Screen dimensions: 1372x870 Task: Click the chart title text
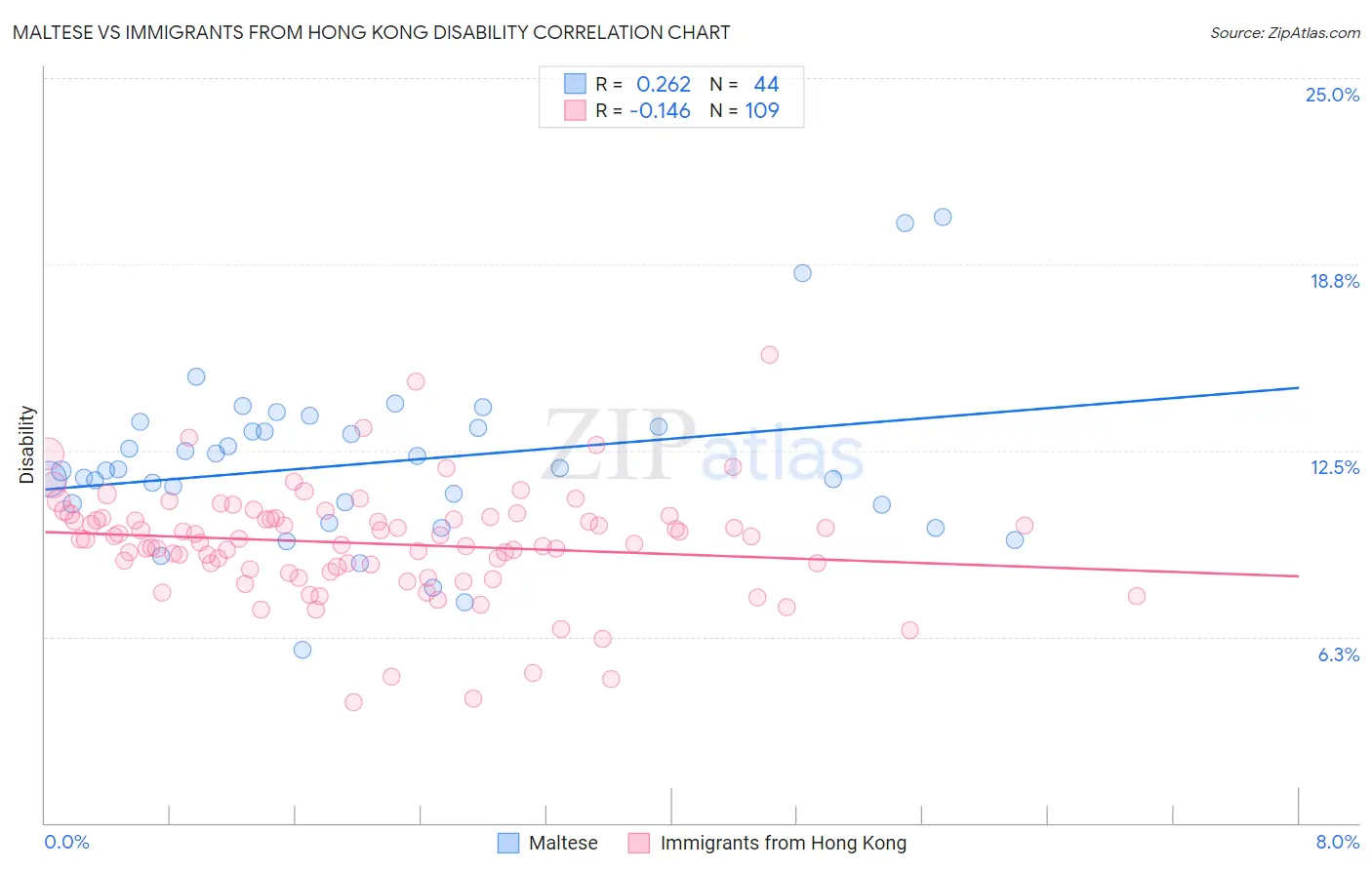pyautogui.click(x=371, y=32)
